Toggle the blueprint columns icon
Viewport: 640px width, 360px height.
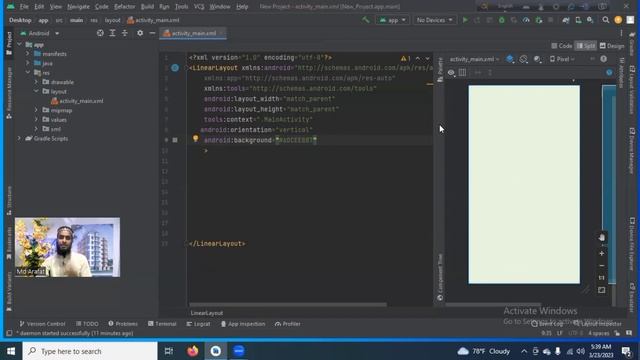click(462, 73)
